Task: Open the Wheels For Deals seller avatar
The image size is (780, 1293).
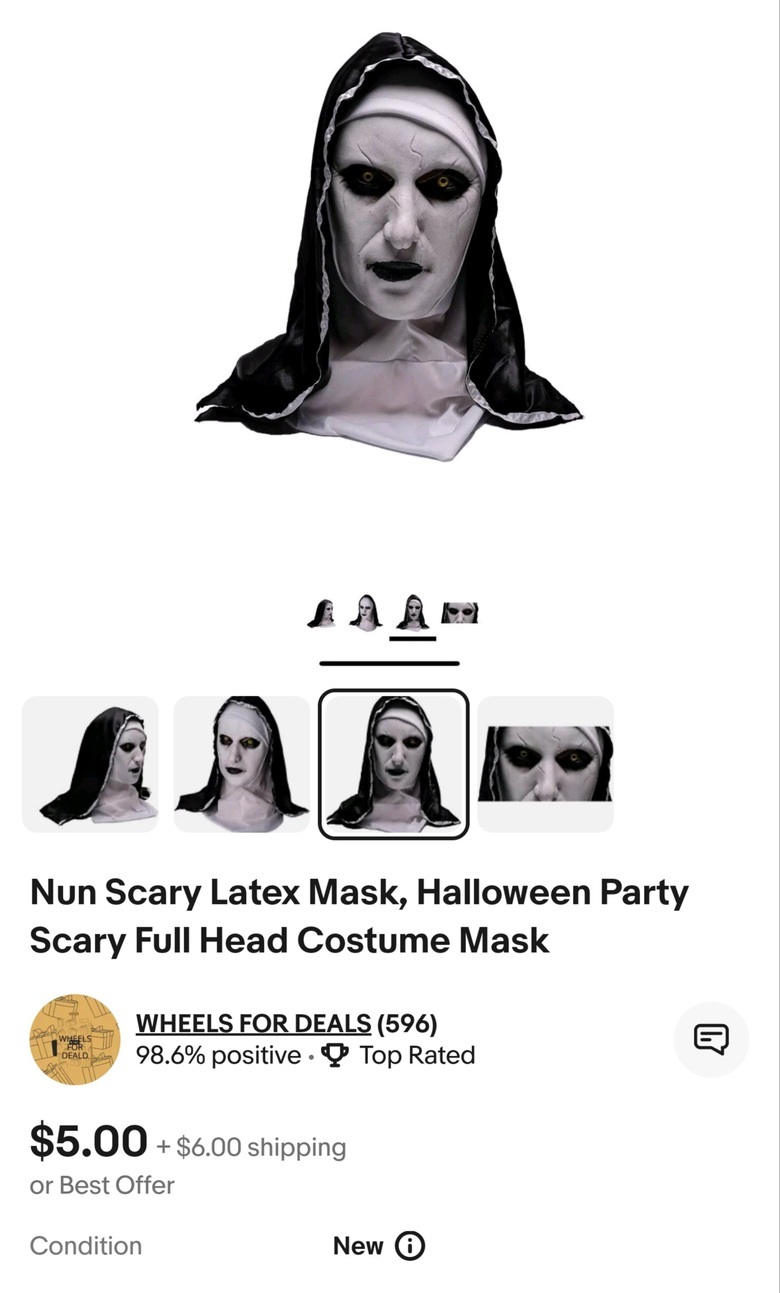Action: [x=75, y=1040]
